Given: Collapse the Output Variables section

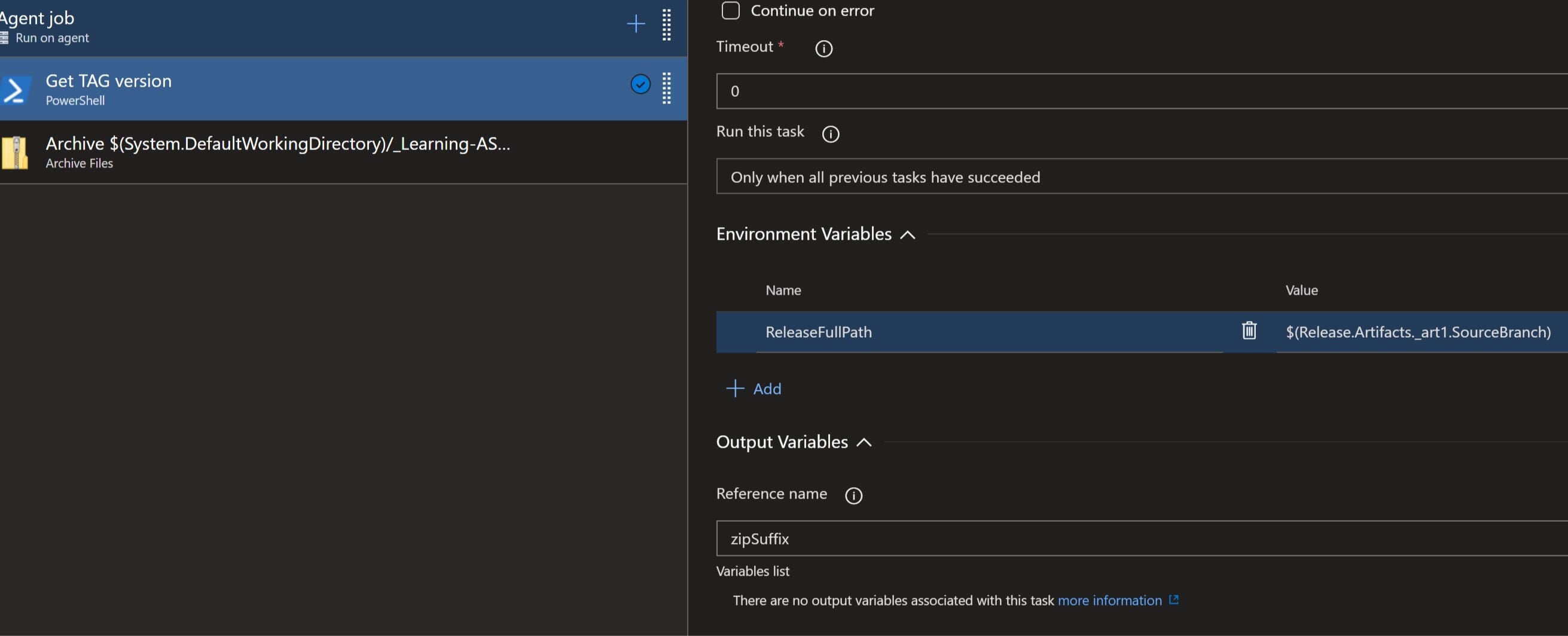Looking at the screenshot, I should (x=864, y=443).
